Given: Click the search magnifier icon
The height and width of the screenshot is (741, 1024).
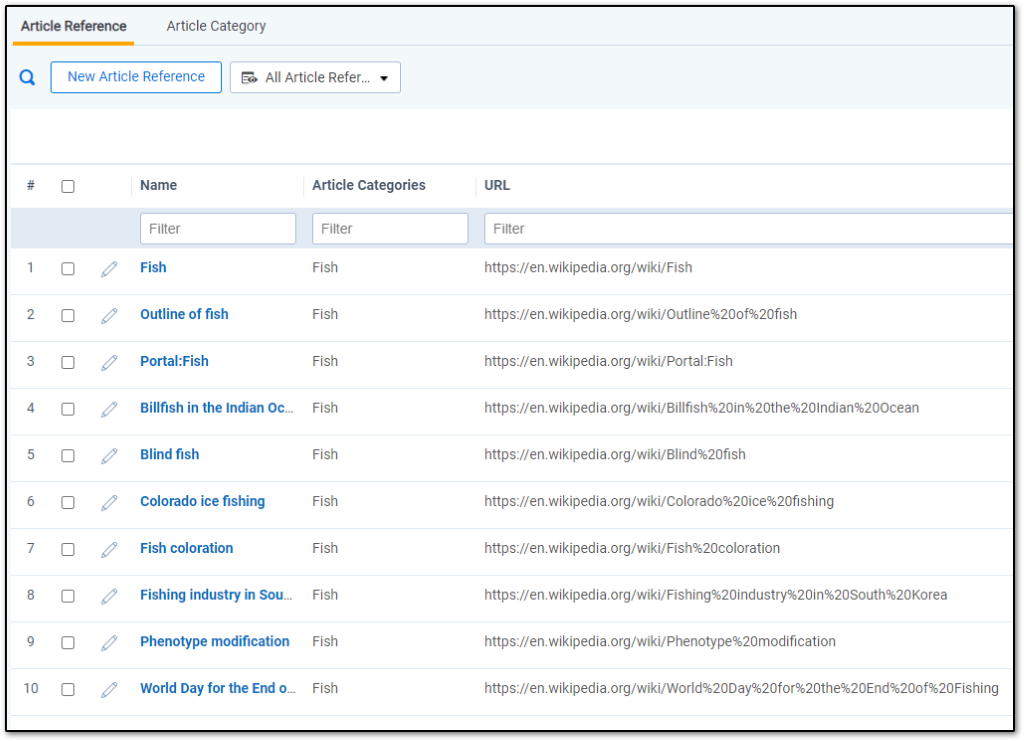Looking at the screenshot, I should [x=27, y=78].
